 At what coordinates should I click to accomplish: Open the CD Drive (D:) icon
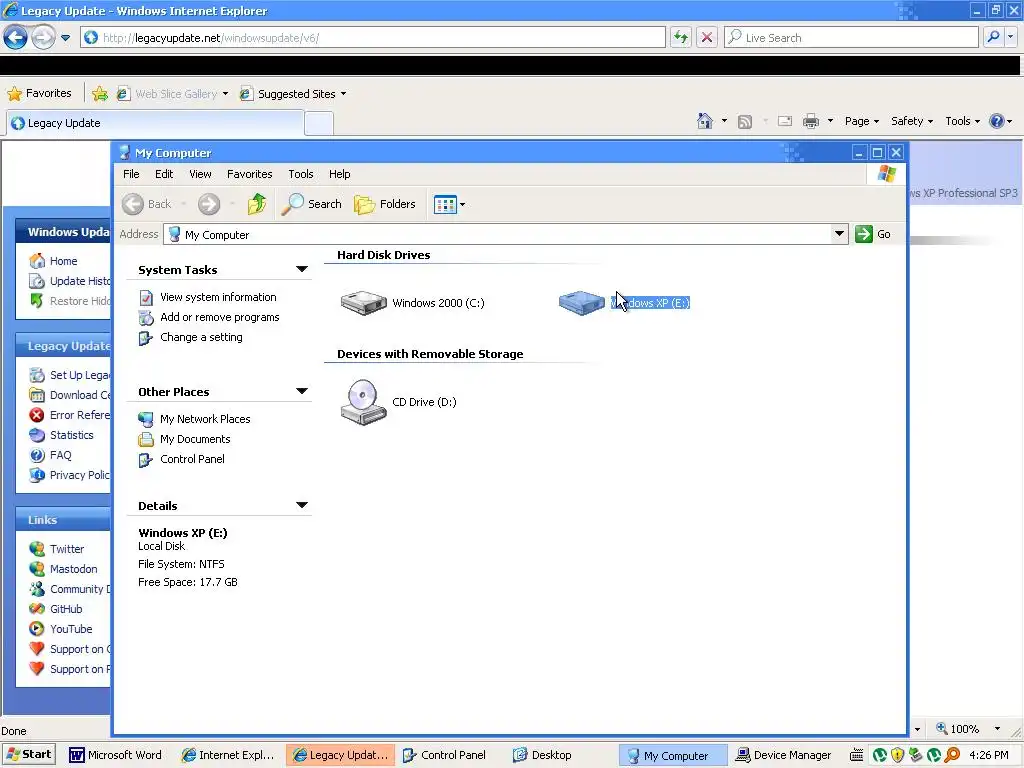coord(364,402)
